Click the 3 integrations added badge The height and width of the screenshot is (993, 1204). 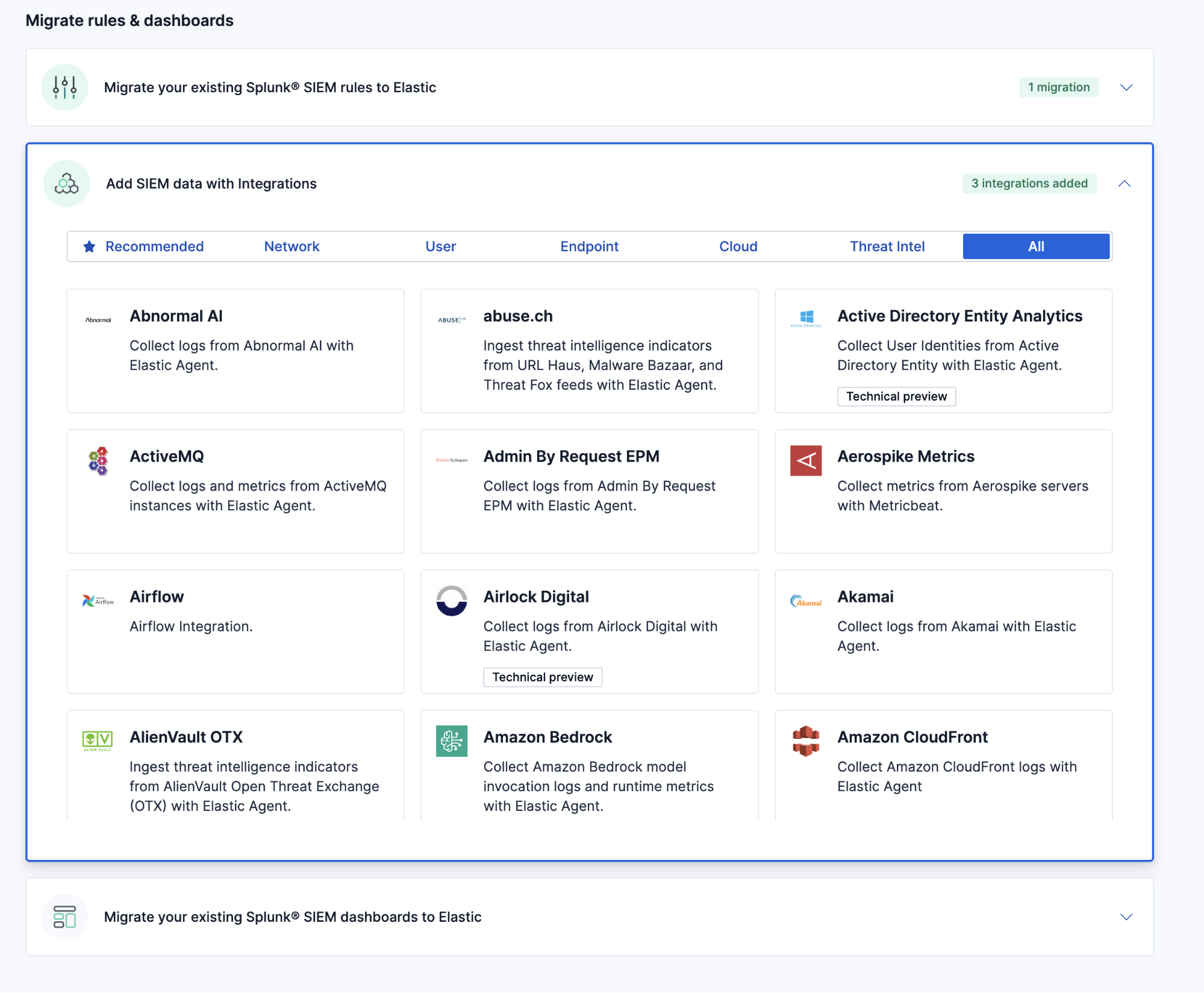click(1029, 183)
